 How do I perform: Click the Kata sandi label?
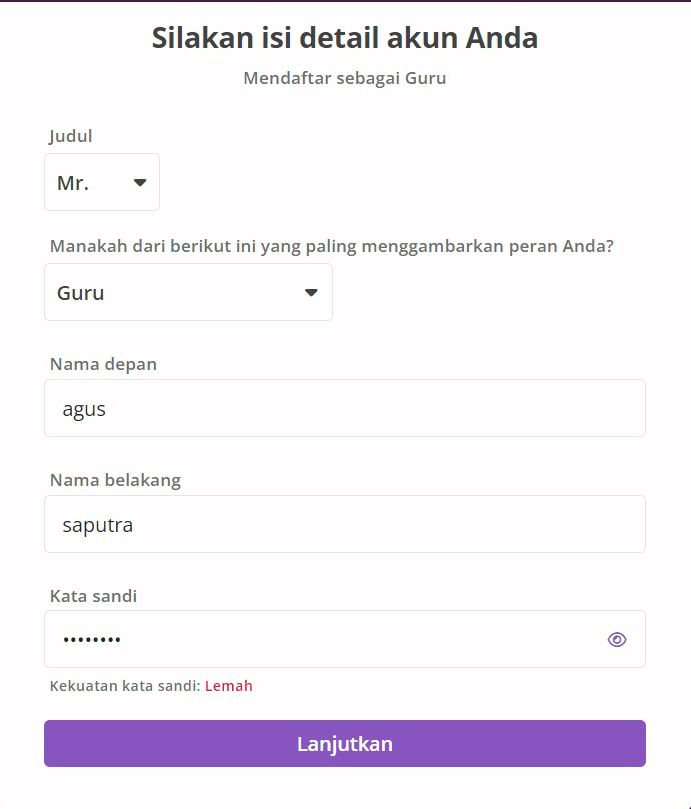tap(93, 596)
